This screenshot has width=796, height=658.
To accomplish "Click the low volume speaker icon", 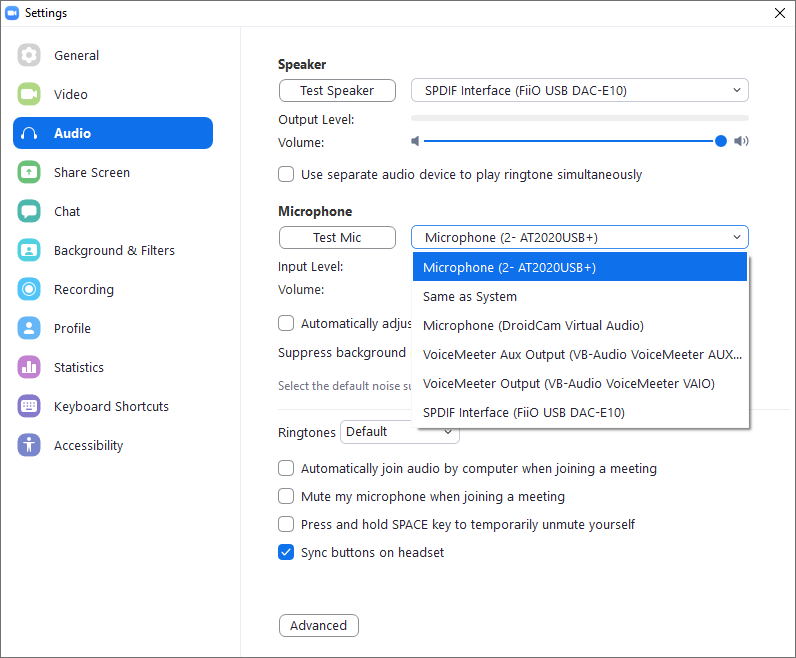I will (415, 141).
